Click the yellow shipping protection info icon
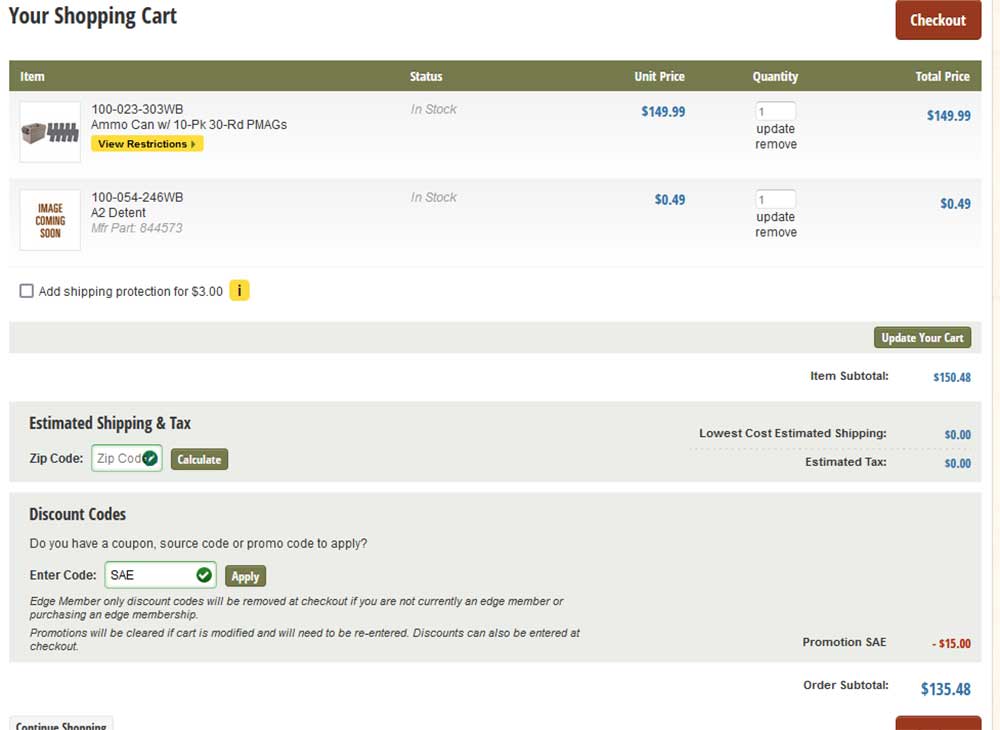The width and height of the screenshot is (1000, 730). 239,291
